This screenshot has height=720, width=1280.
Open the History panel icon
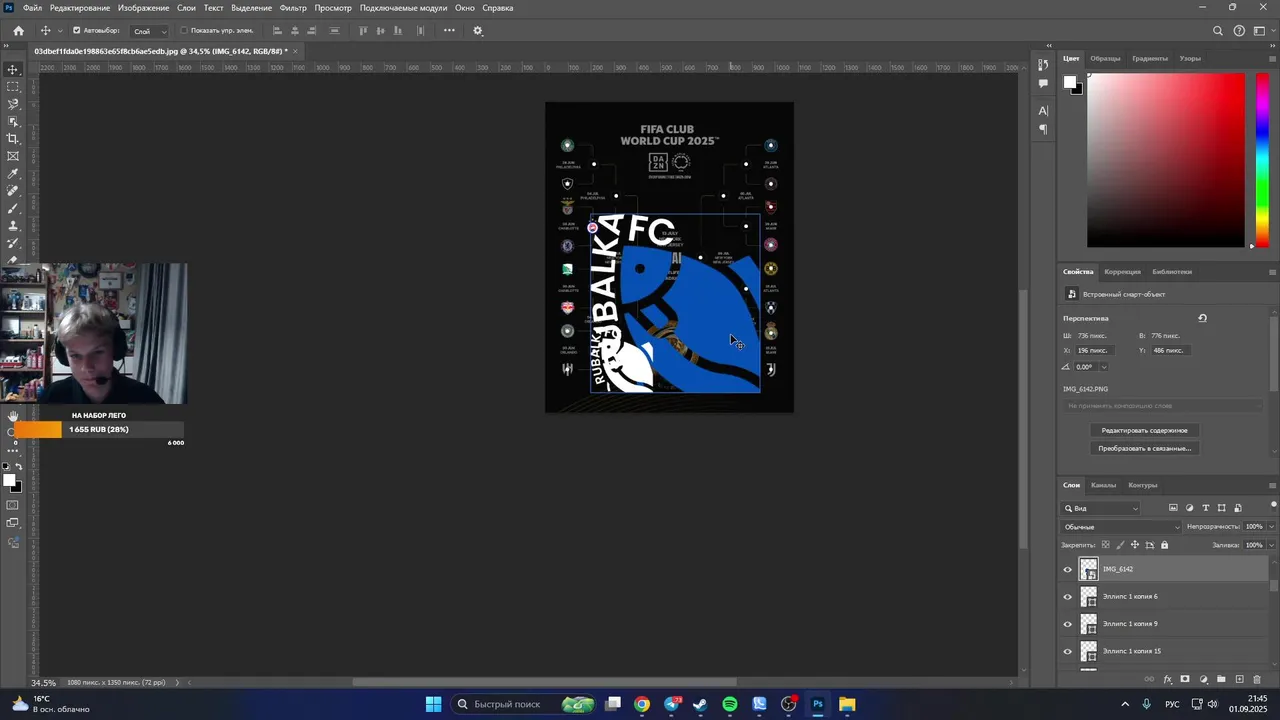tap(1043, 66)
